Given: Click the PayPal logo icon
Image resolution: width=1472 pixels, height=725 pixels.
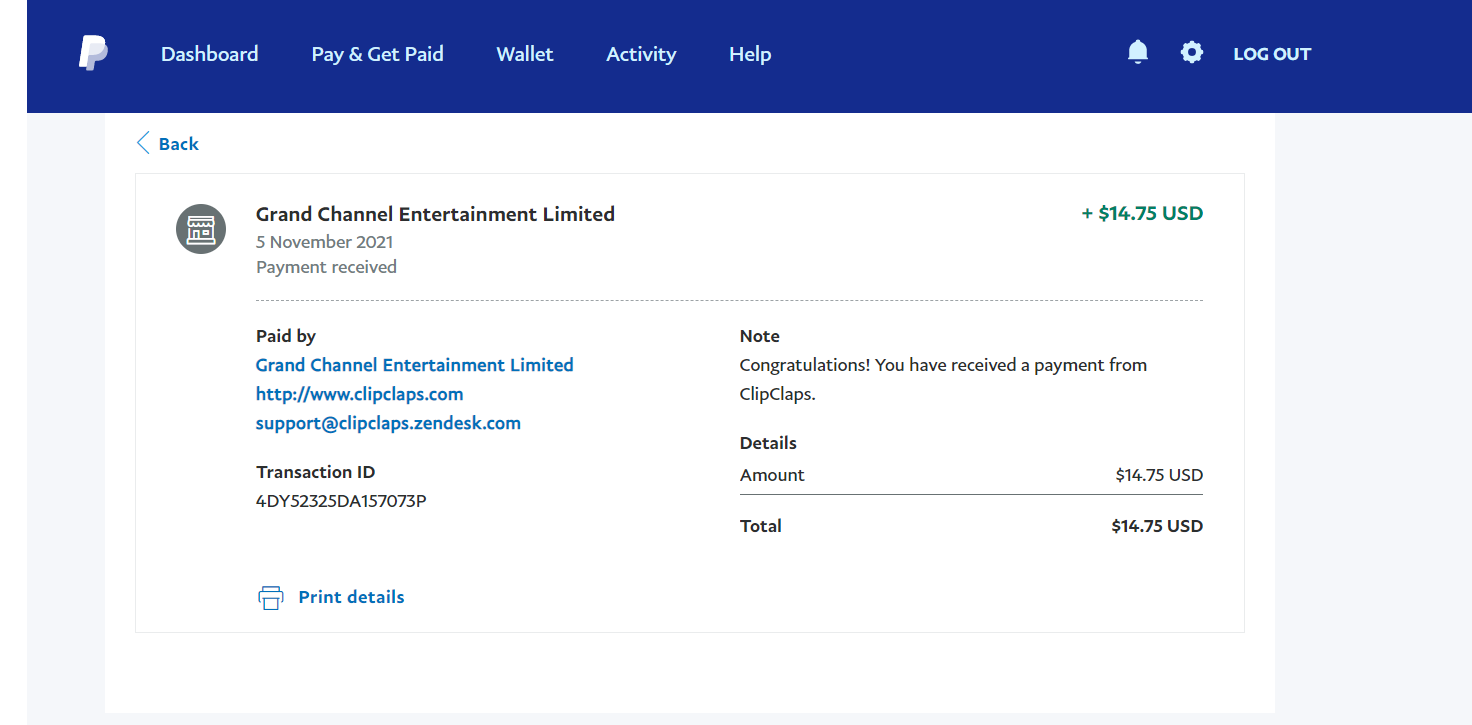Looking at the screenshot, I should 94,53.
